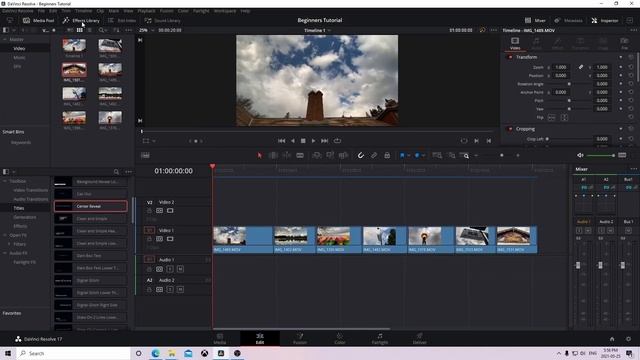Toggle the Linked Selection chain icon
Image resolution: width=640 pixels, height=360 pixels.
point(374,156)
